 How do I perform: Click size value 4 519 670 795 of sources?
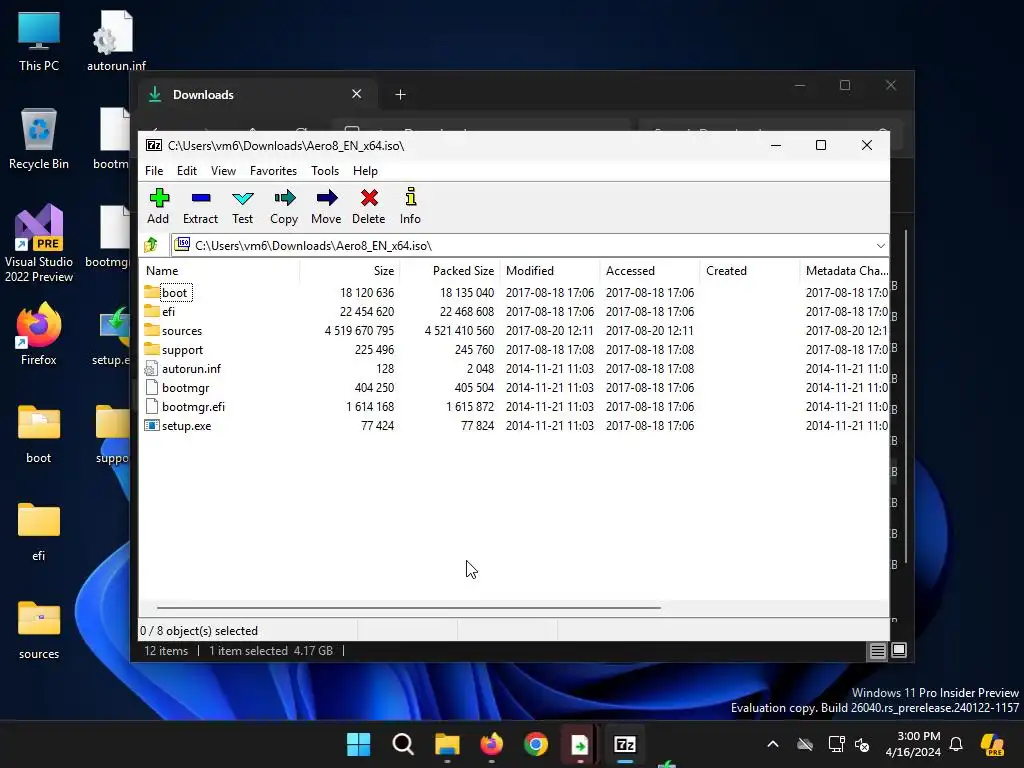(x=359, y=330)
